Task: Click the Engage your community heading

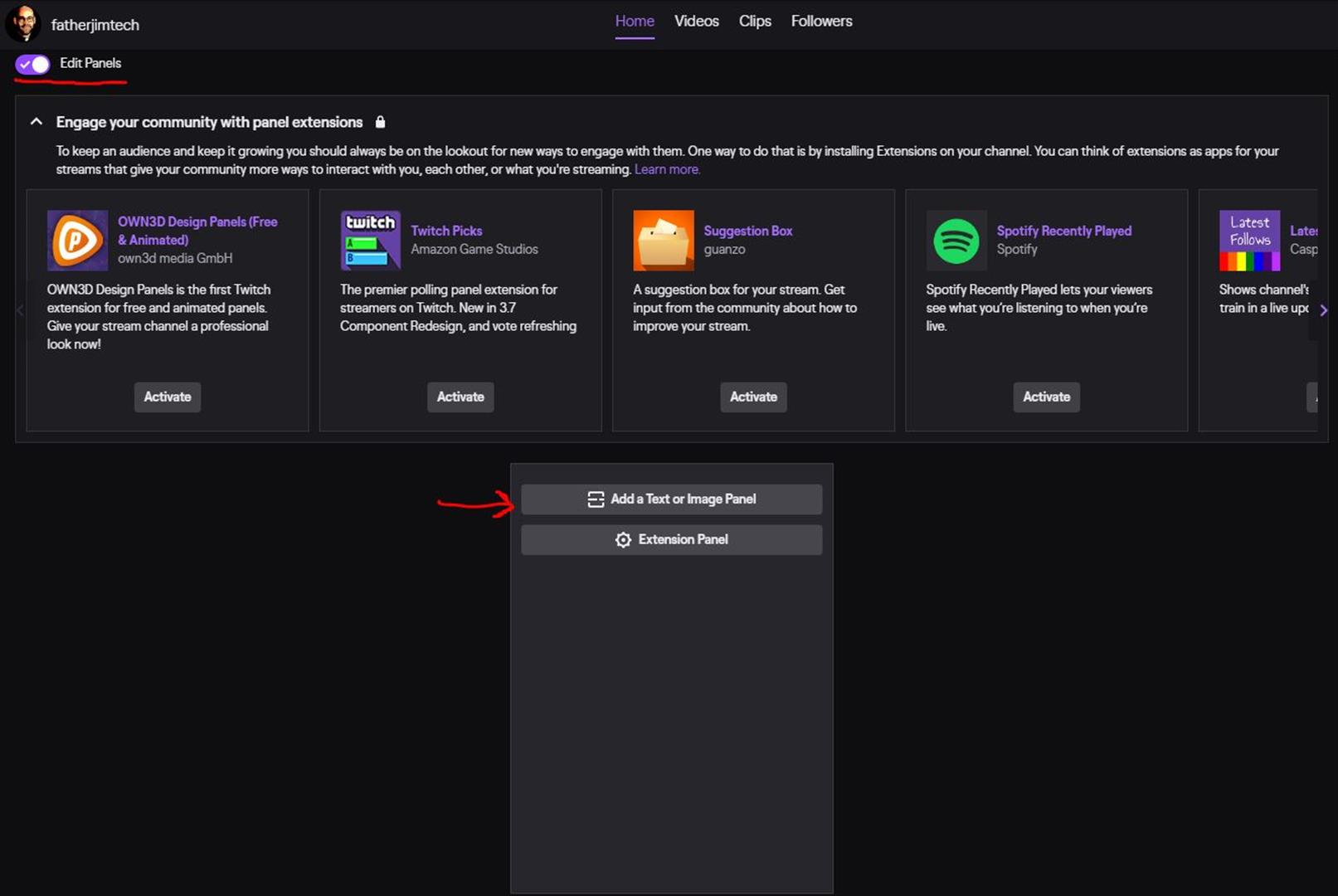Action: 209,122
